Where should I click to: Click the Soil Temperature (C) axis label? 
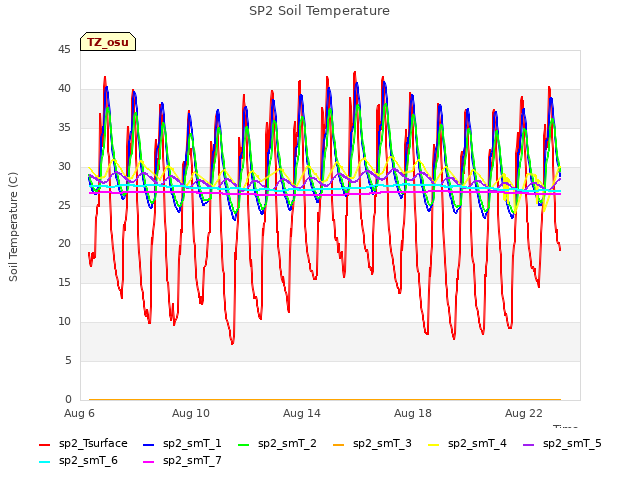coord(13,227)
